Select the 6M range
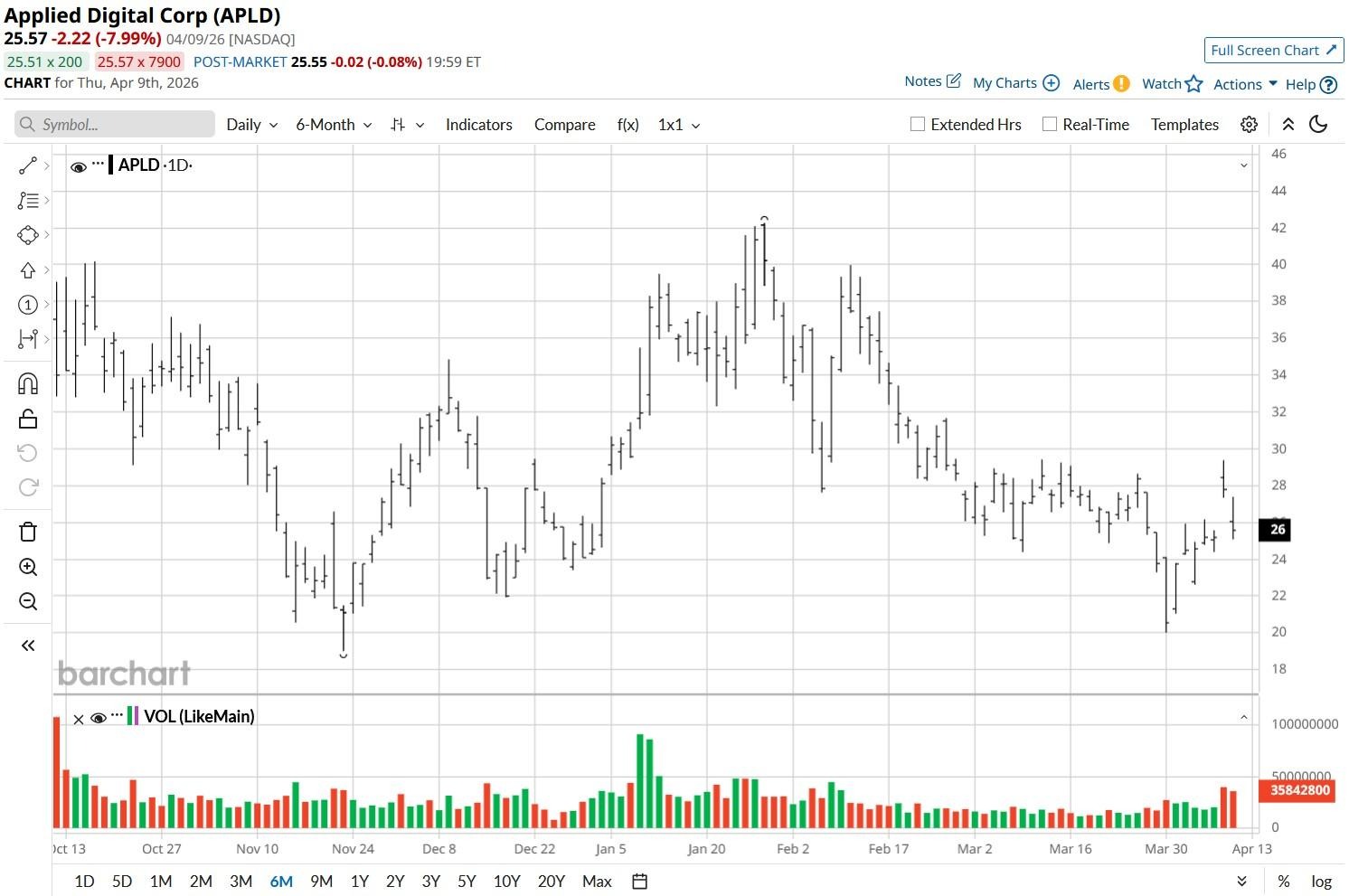Image resolution: width=1349 pixels, height=896 pixels. pyautogui.click(x=281, y=882)
